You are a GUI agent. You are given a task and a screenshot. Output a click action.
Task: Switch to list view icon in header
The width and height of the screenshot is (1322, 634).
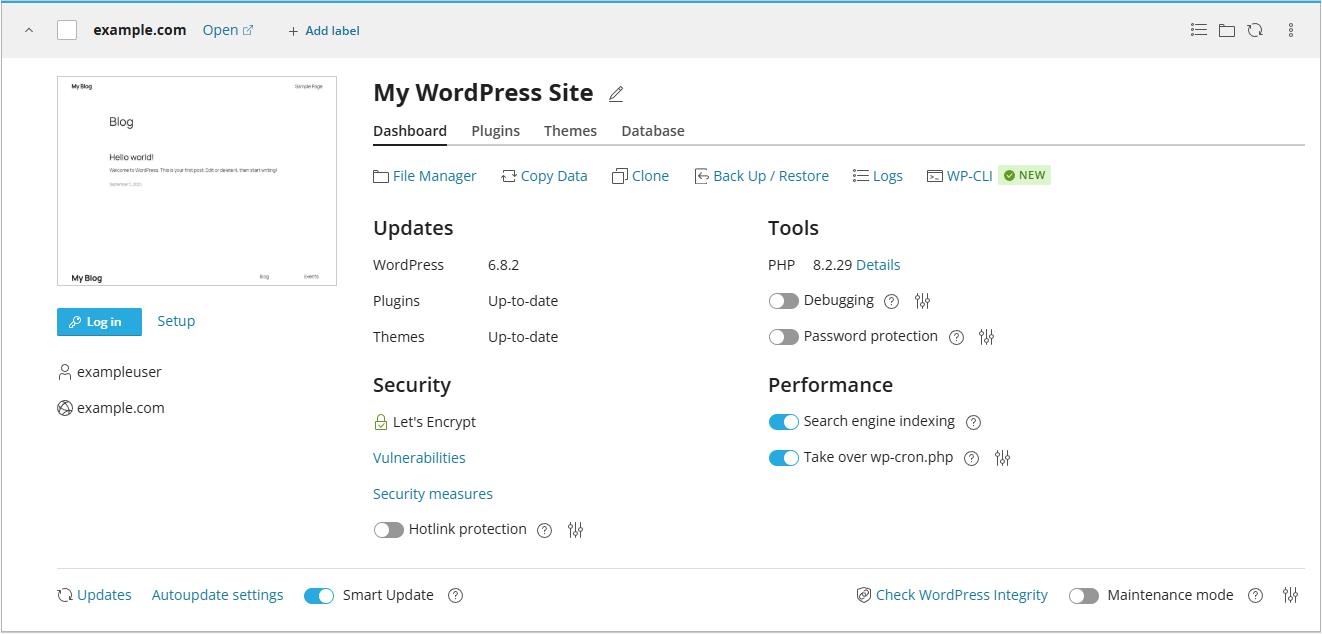coord(1199,30)
